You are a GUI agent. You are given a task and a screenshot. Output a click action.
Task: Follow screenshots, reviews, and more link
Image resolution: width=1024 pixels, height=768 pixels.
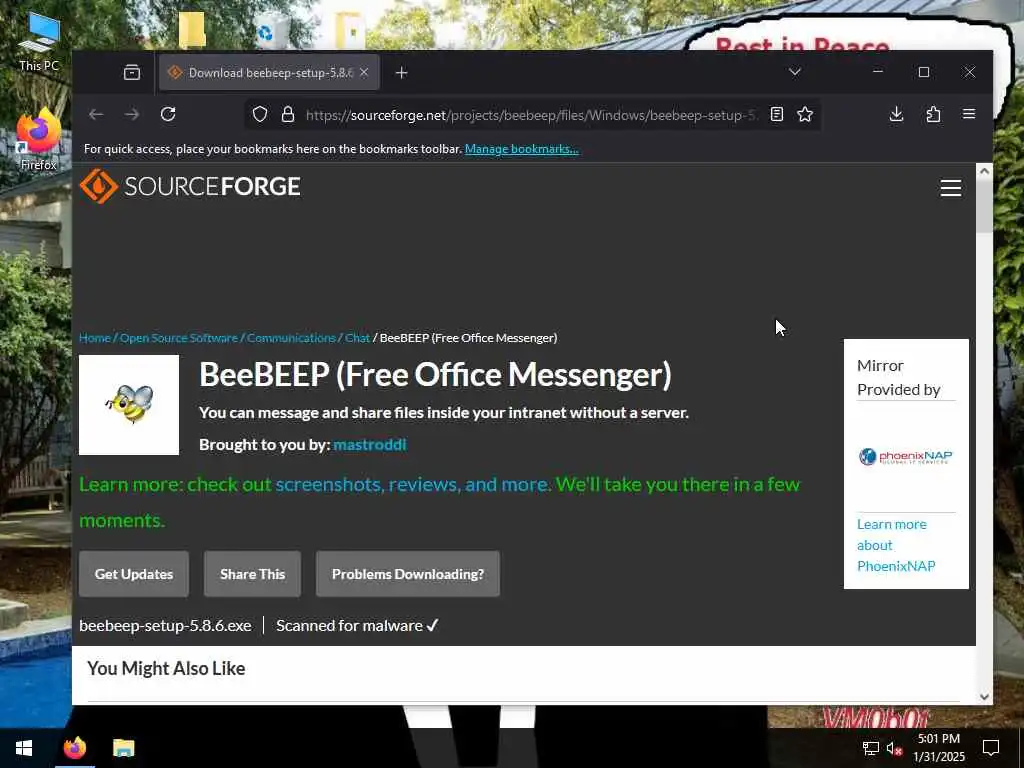point(412,485)
